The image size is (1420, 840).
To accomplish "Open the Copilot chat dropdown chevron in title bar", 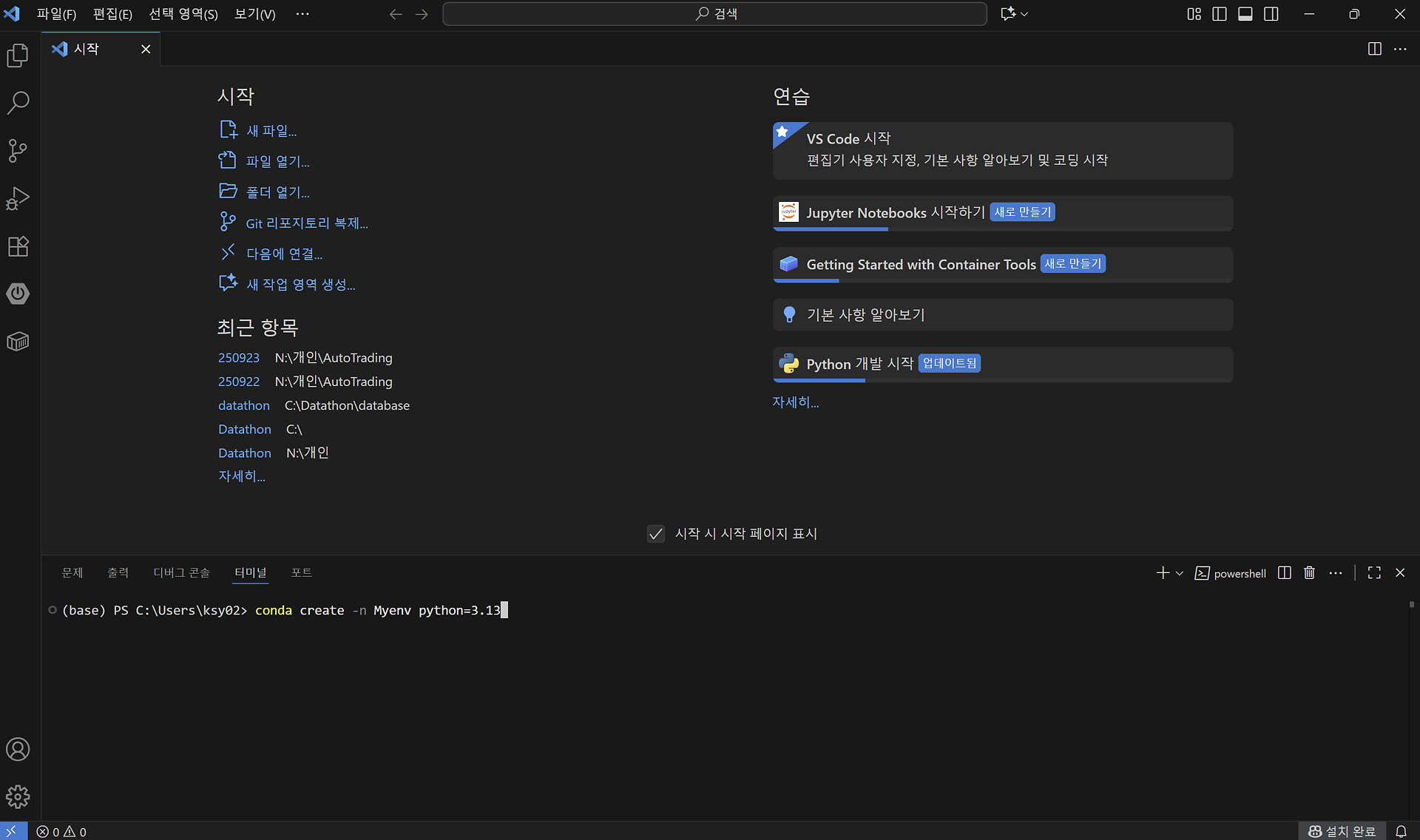I will point(1024,14).
